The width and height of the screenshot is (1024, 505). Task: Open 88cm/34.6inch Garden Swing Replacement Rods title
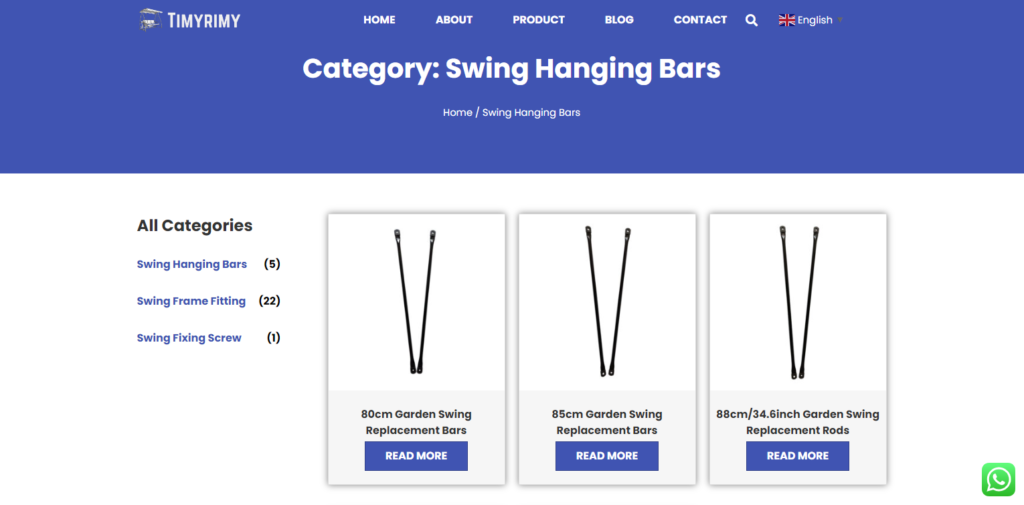(x=798, y=422)
